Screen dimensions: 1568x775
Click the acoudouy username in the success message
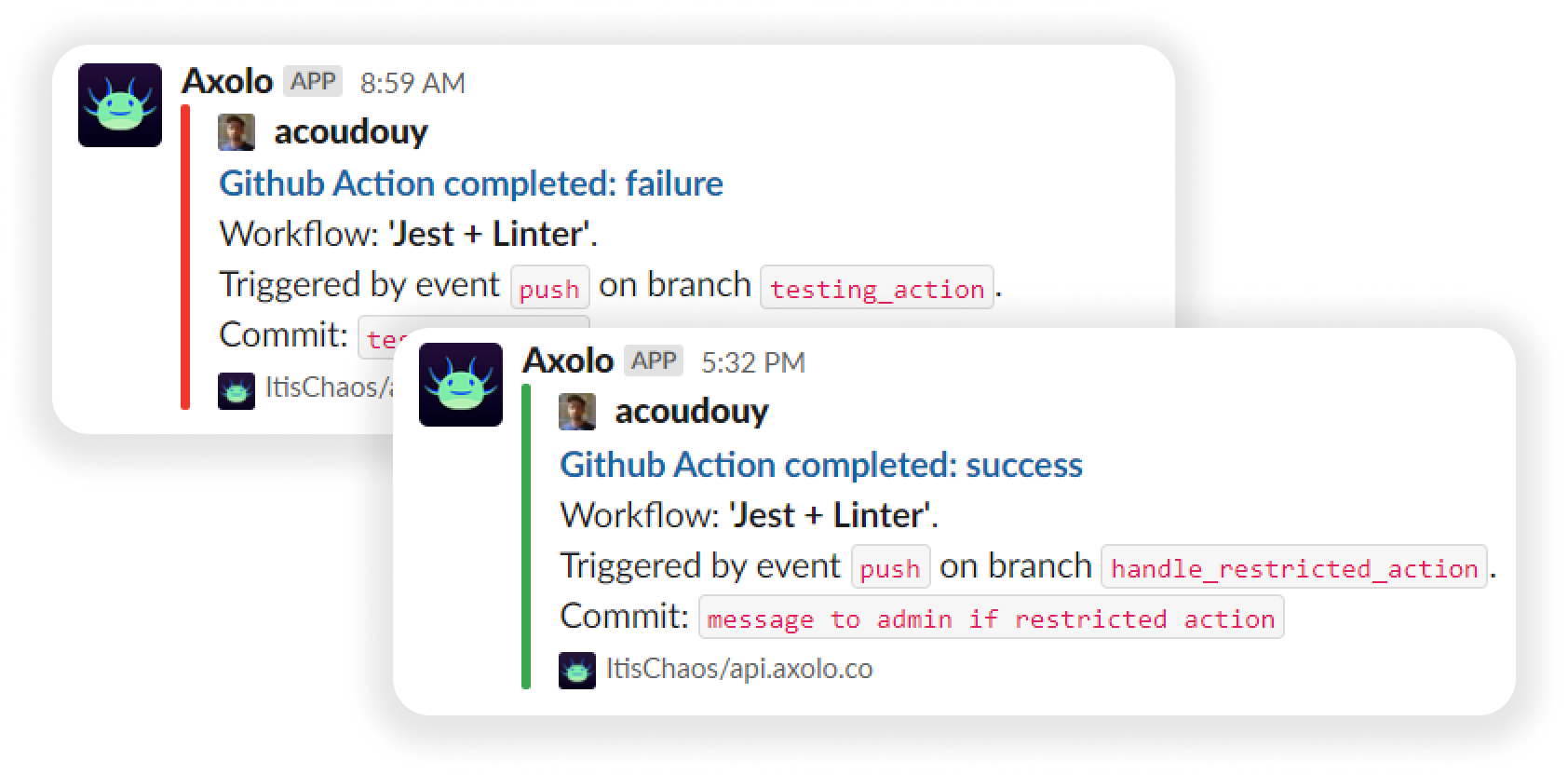coord(692,412)
